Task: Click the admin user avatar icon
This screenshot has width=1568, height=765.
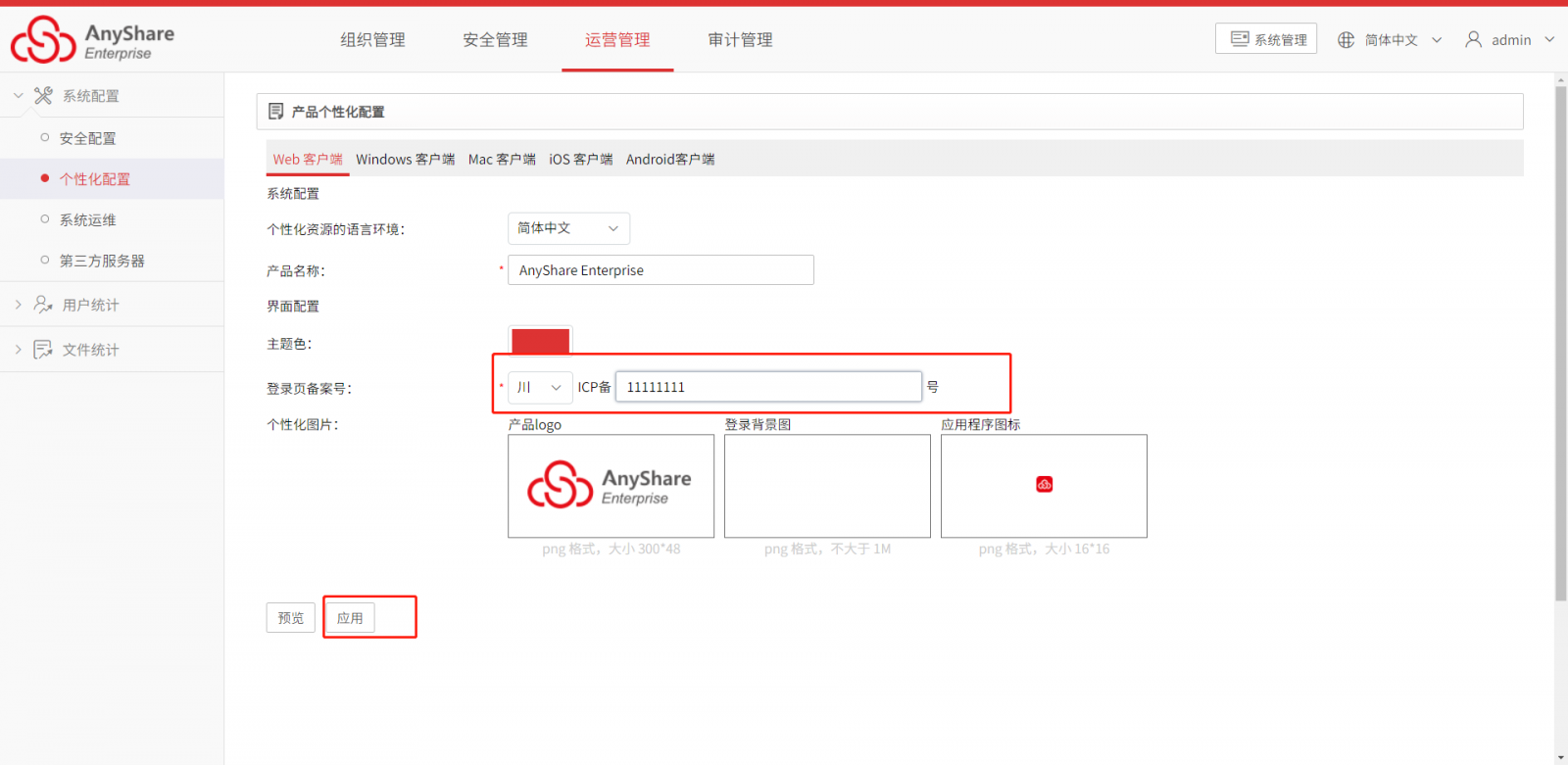Action: 1473,39
